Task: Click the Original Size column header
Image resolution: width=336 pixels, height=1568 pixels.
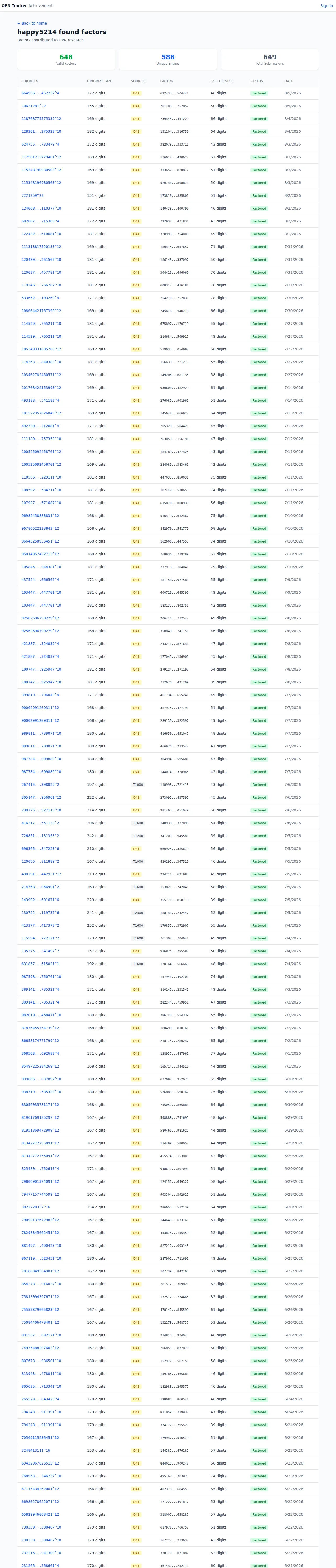Action: click(99, 81)
